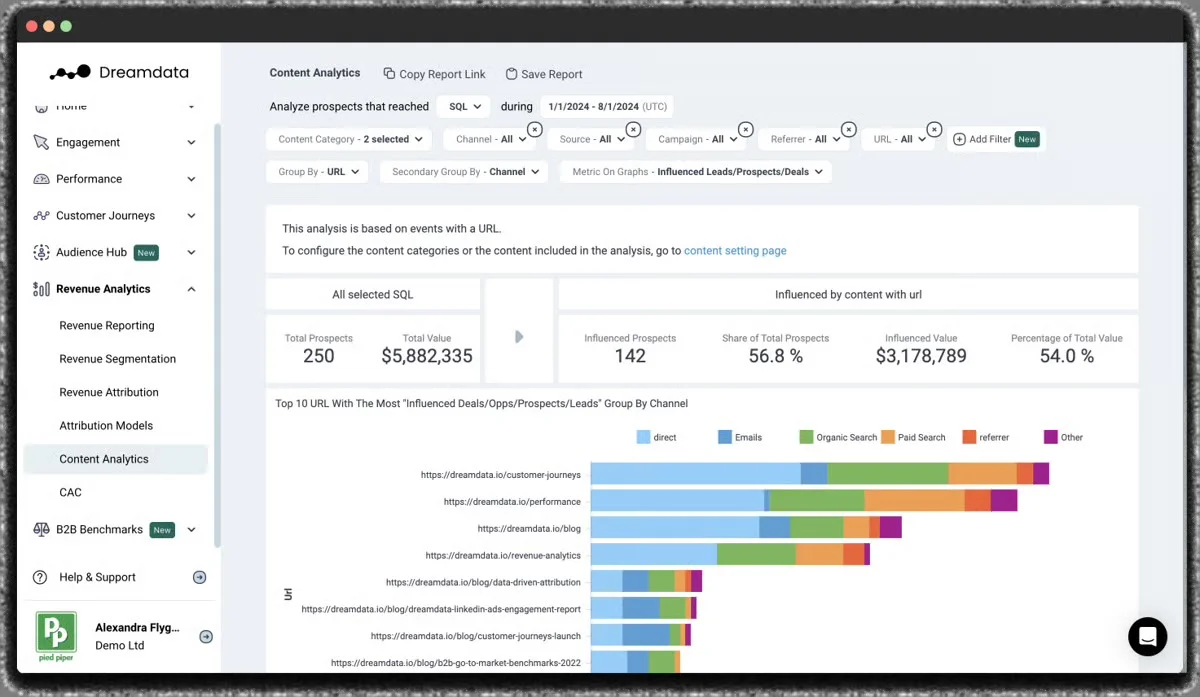Click the plus icon on Add Filter
The height and width of the screenshot is (697, 1200).
click(959, 140)
